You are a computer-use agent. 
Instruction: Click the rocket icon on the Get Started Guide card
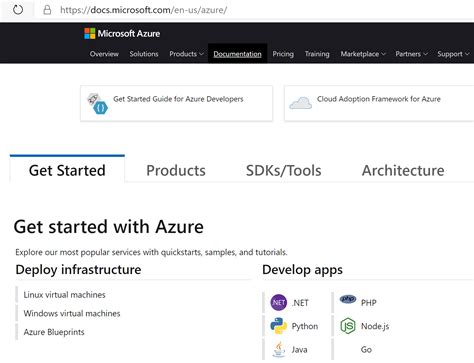pos(93,99)
